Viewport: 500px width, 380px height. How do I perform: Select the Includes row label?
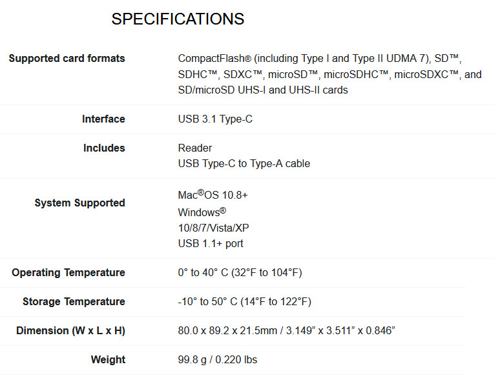coord(104,148)
